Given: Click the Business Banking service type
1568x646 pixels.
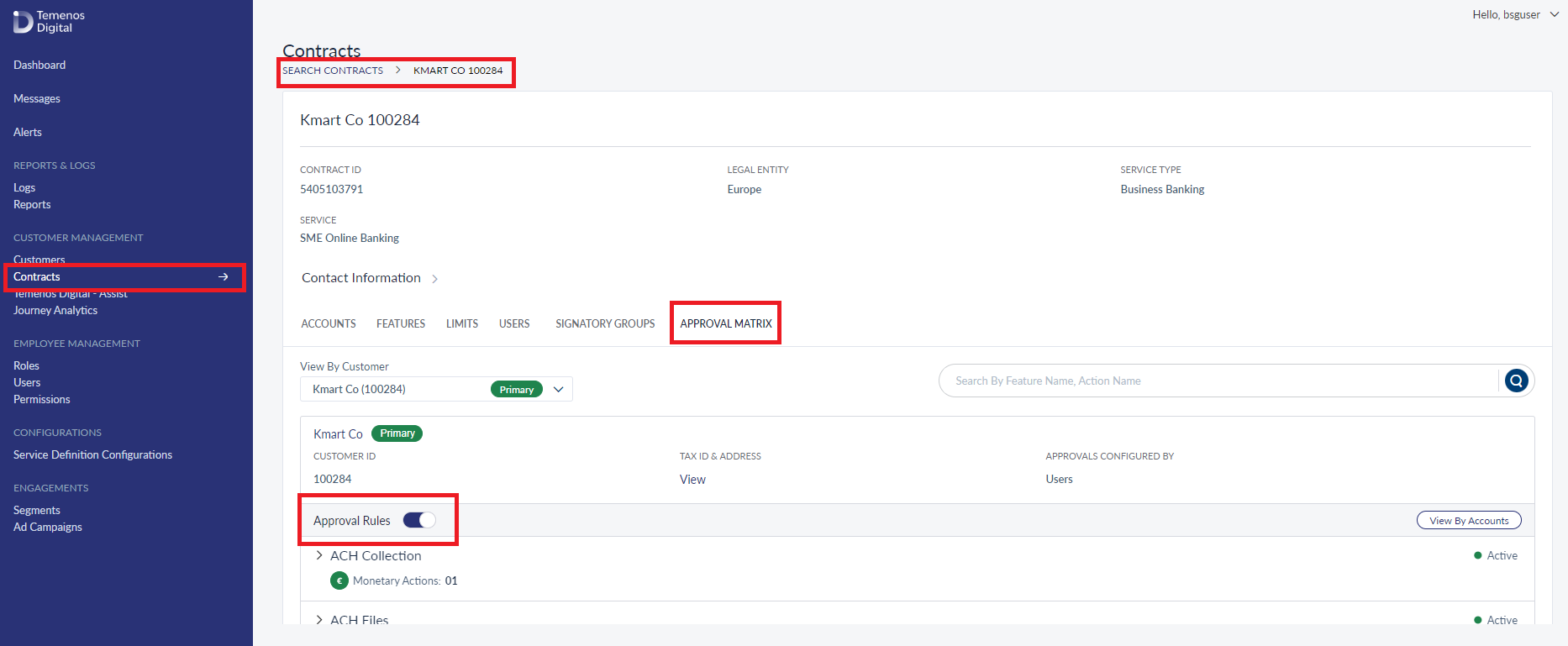Looking at the screenshot, I should tap(1162, 189).
